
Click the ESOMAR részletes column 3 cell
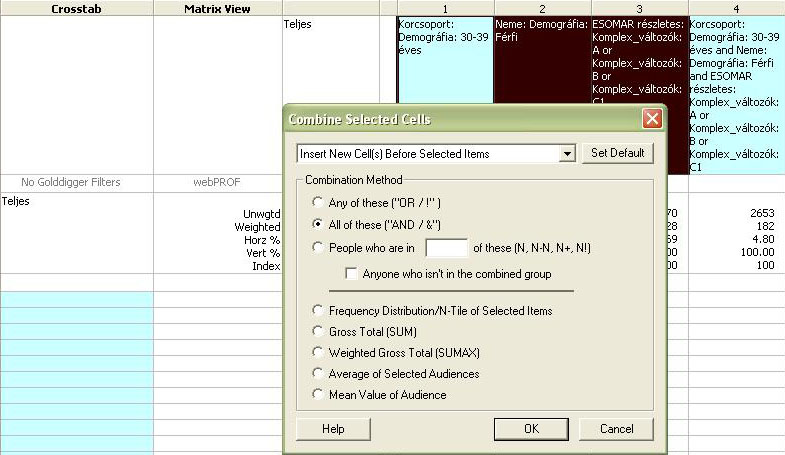click(639, 60)
